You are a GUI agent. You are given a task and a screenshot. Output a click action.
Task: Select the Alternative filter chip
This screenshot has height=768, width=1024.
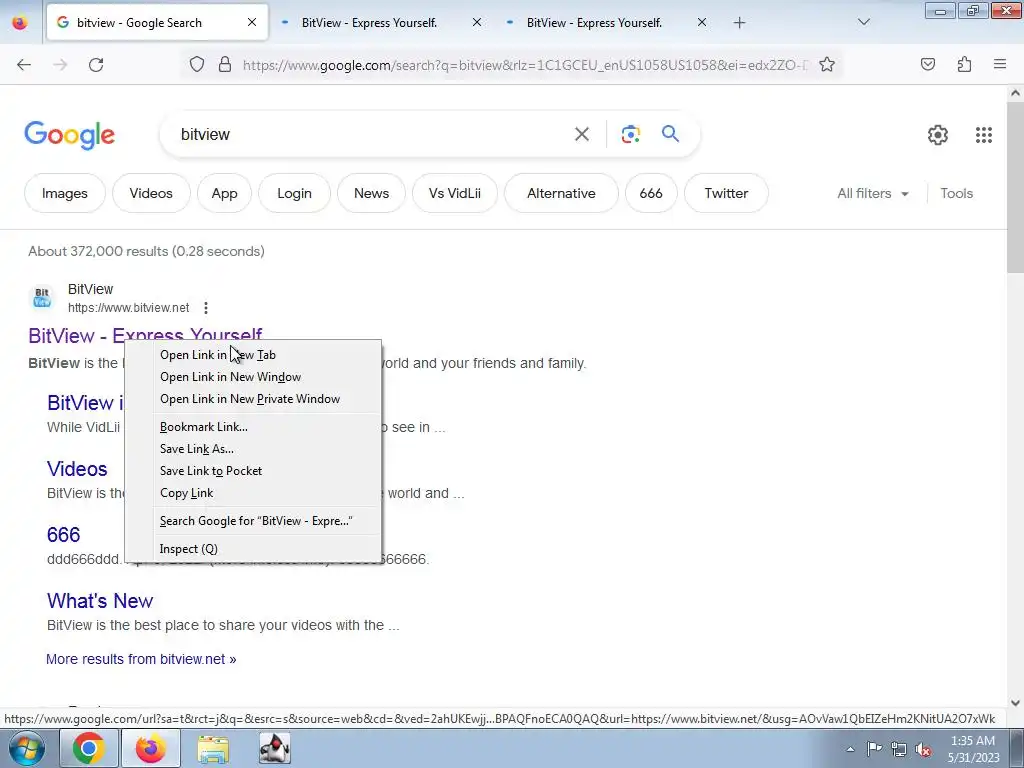[x=561, y=193]
